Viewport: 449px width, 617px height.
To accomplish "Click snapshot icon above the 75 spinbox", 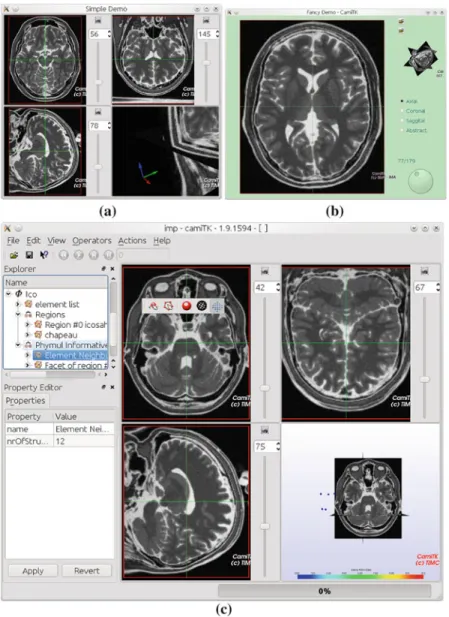I will (265, 430).
